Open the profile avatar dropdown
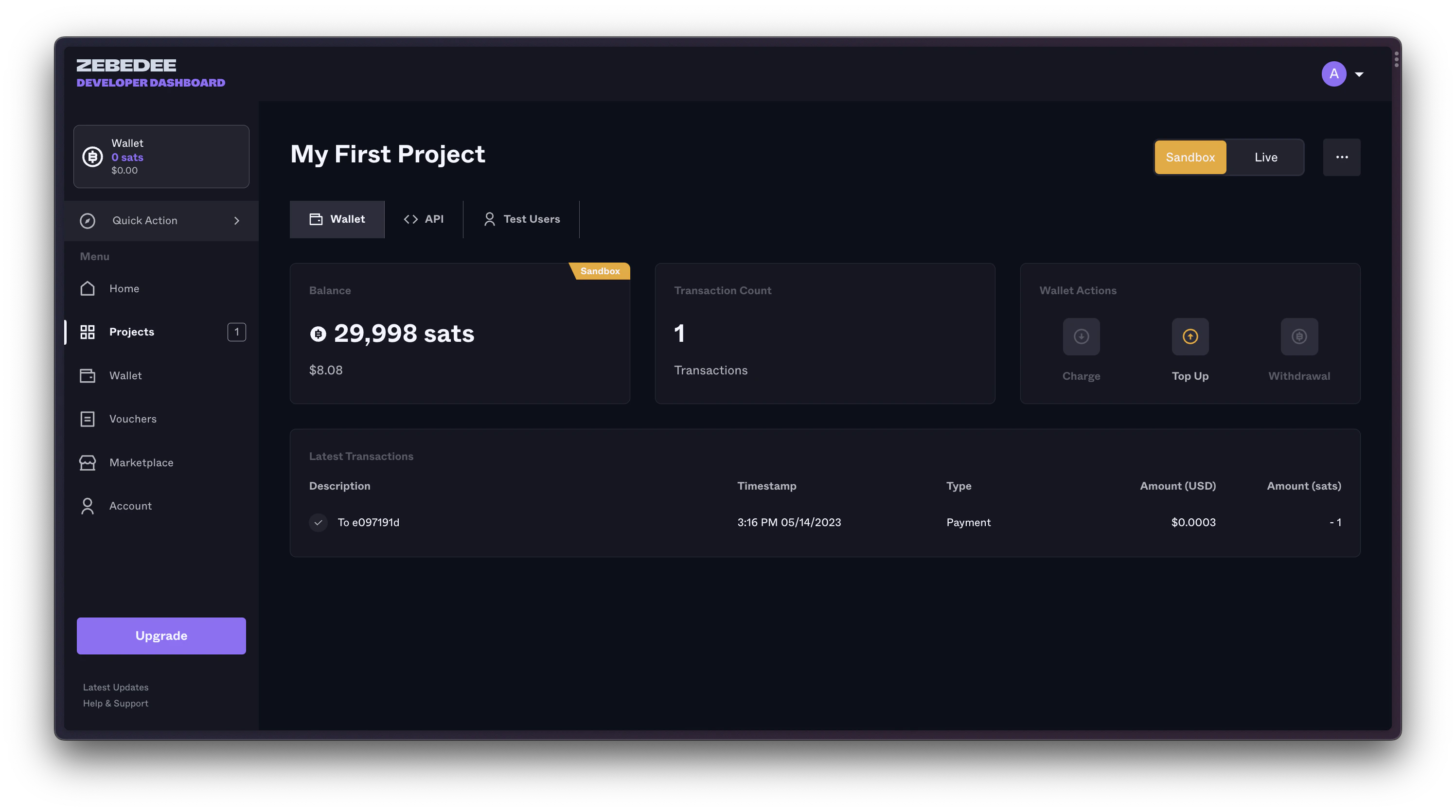The width and height of the screenshot is (1456, 812). (x=1333, y=73)
